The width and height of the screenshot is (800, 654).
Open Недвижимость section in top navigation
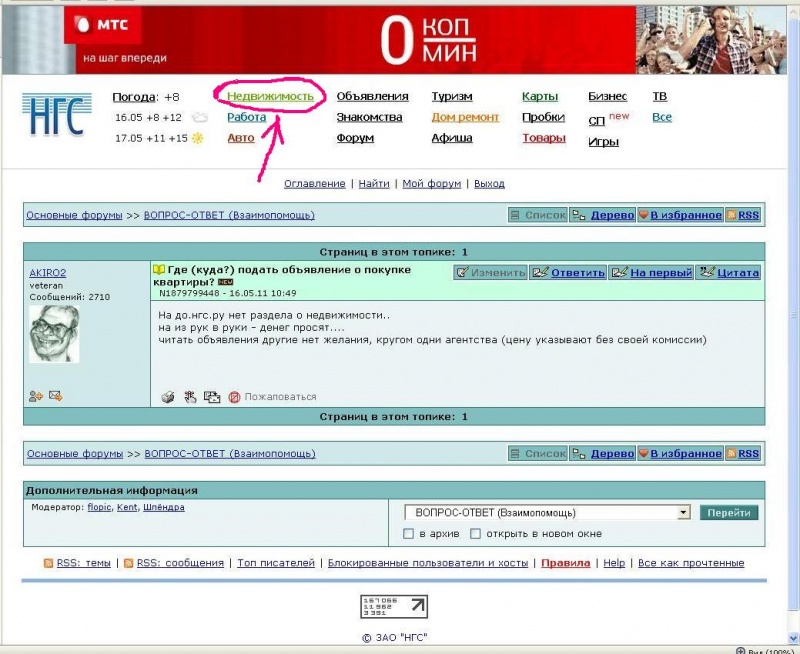click(x=270, y=97)
